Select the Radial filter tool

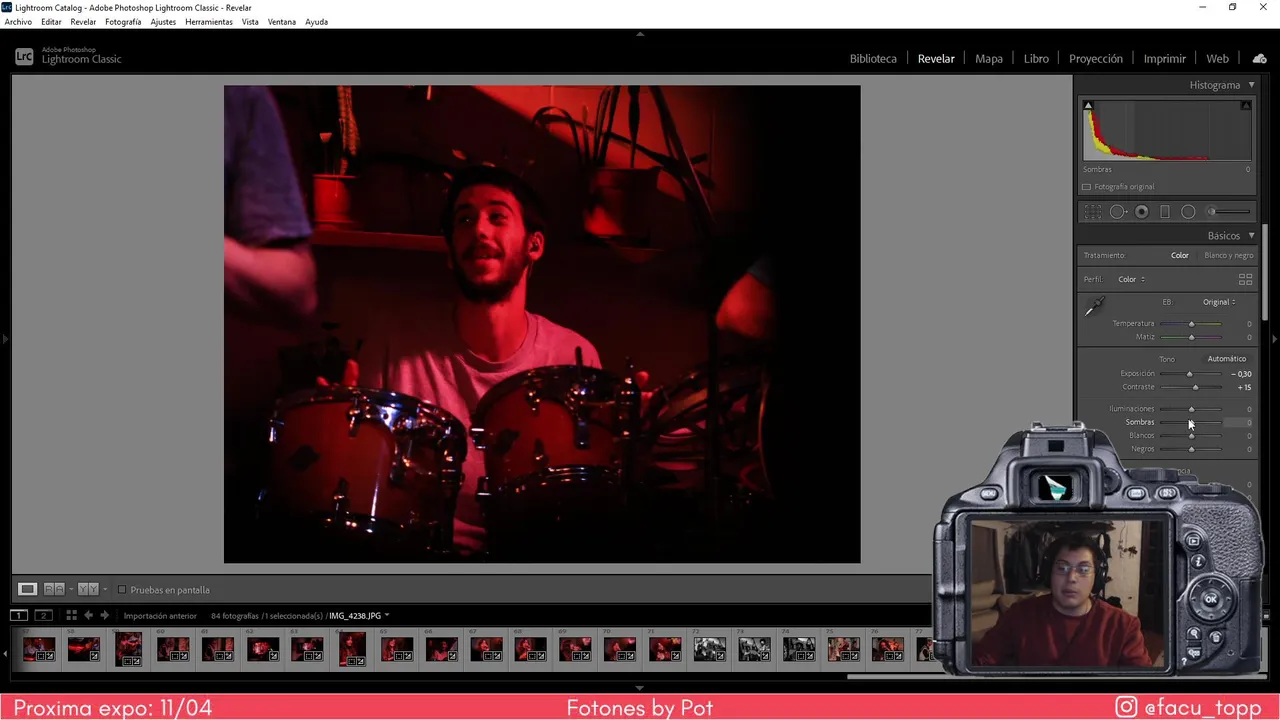1188,212
